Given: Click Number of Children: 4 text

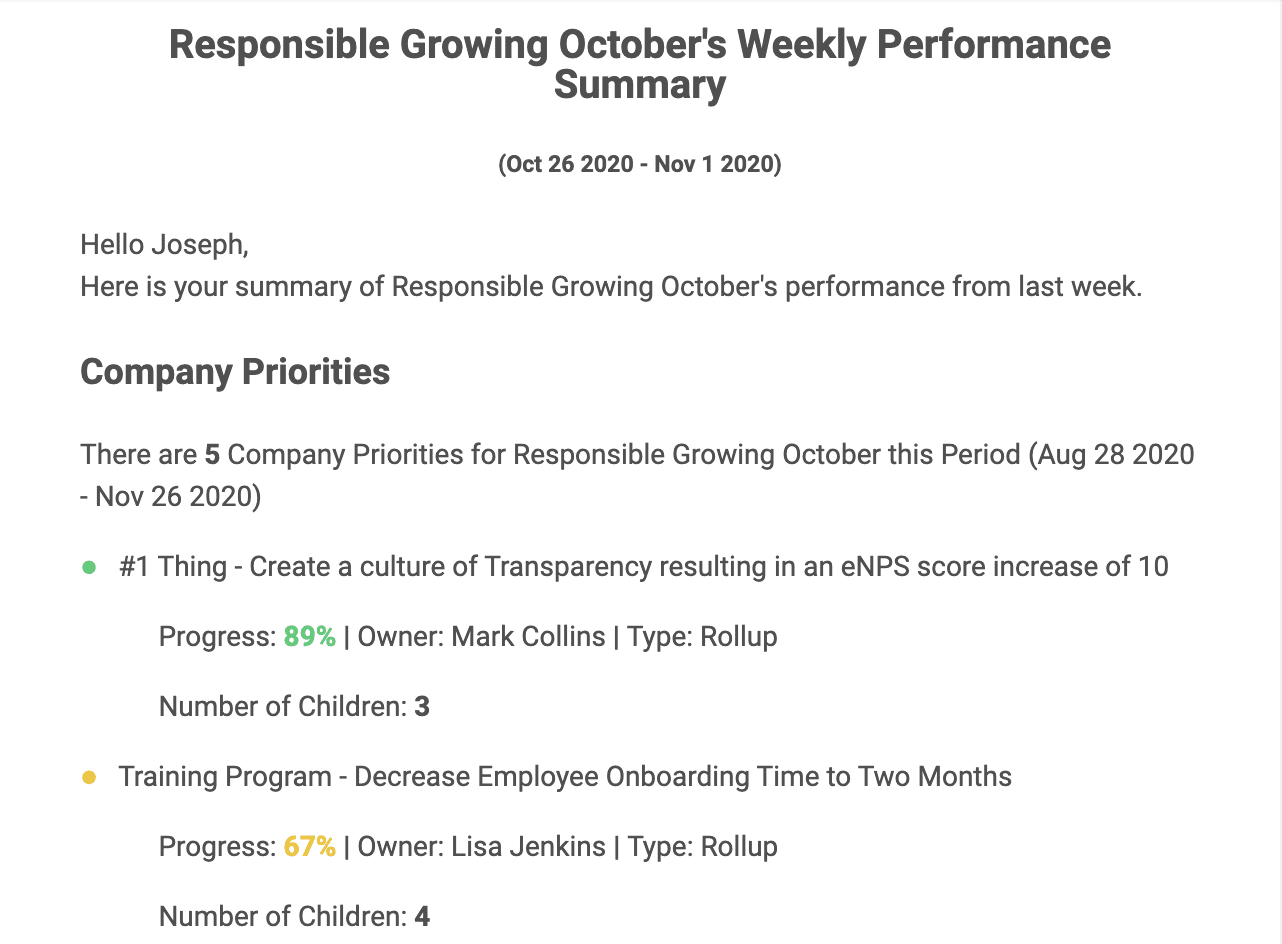Looking at the screenshot, I should pyautogui.click(x=294, y=917).
